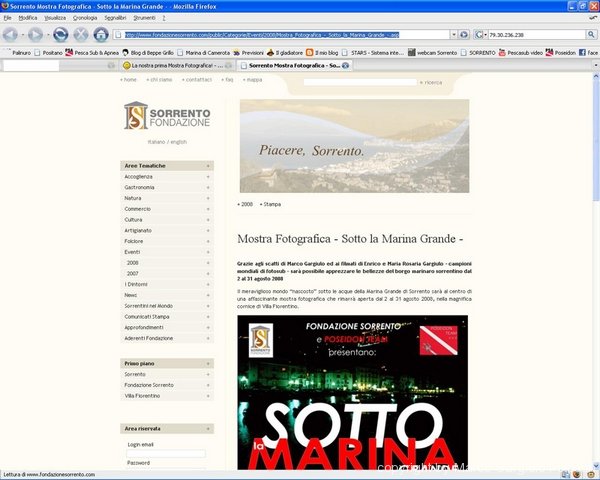Click the Forward navigation arrow button
This screenshot has height=480, width=600.
pyautogui.click(x=35, y=35)
